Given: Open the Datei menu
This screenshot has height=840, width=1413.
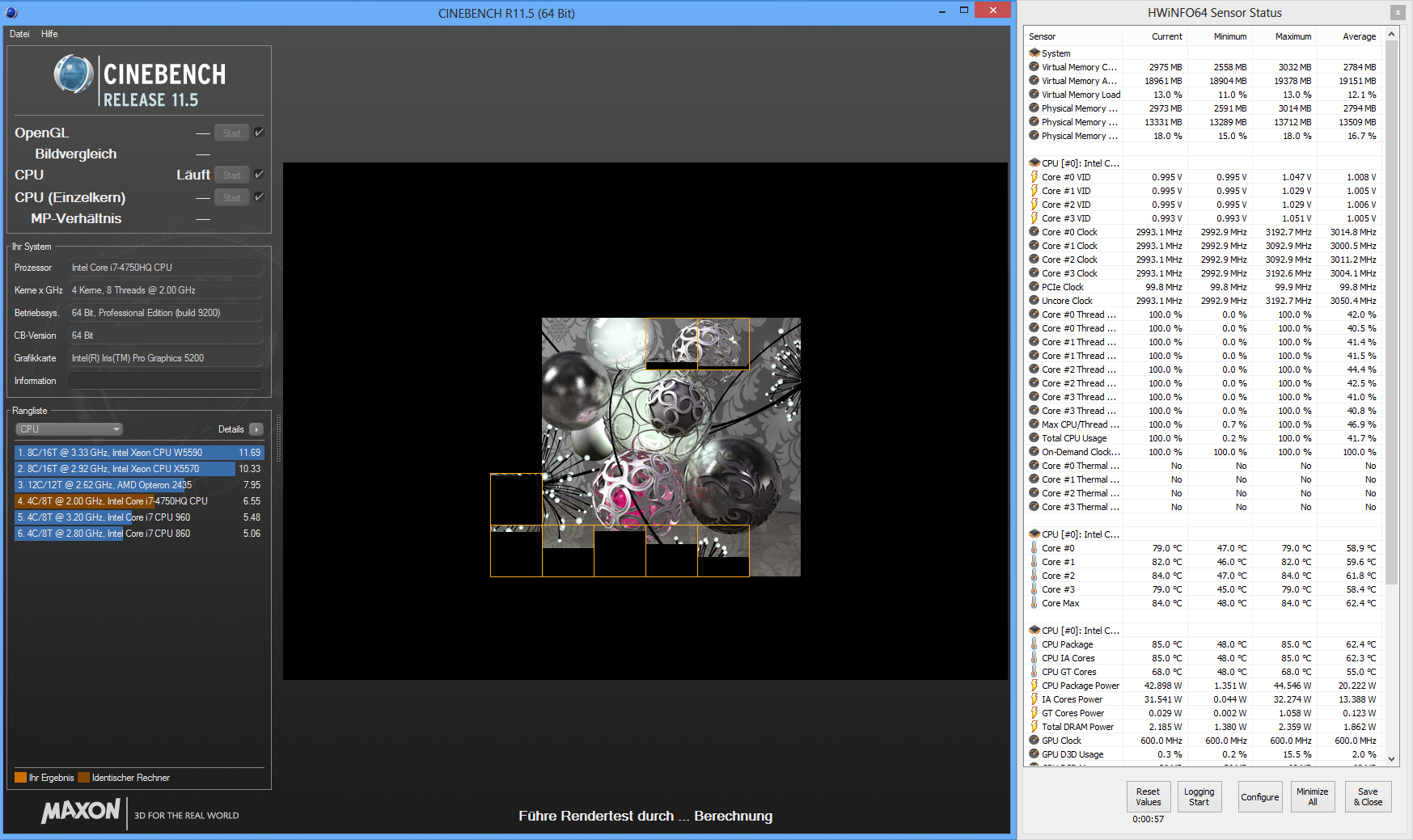Looking at the screenshot, I should pyautogui.click(x=19, y=34).
